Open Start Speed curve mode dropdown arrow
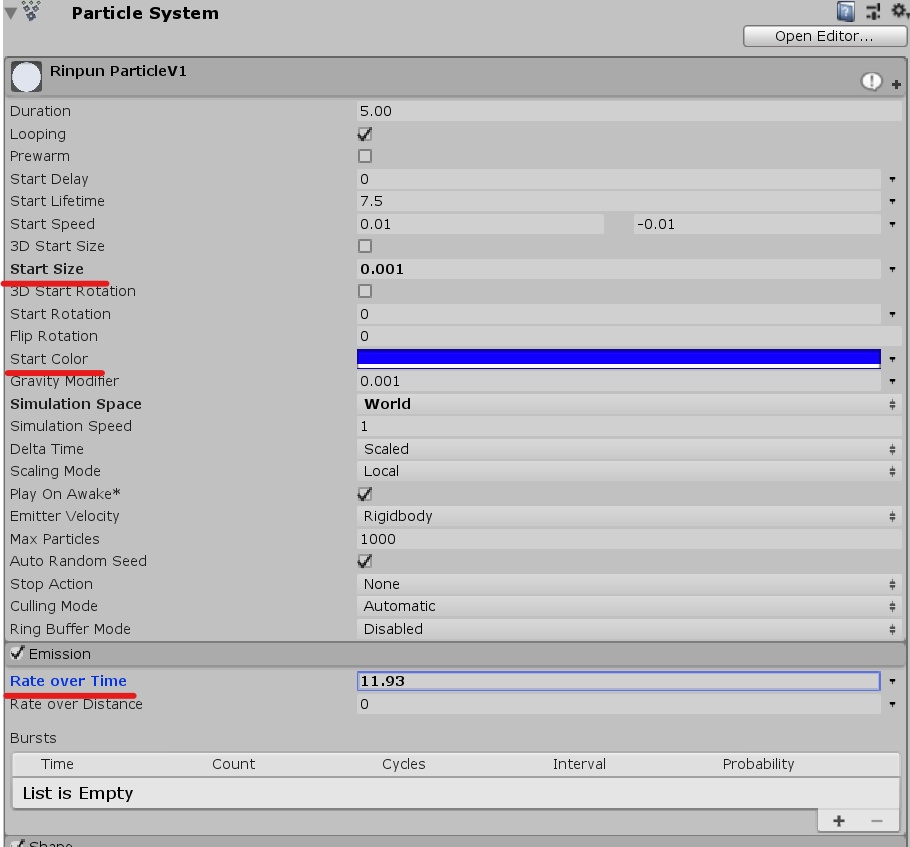The width and height of the screenshot is (910, 847). pyautogui.click(x=893, y=224)
